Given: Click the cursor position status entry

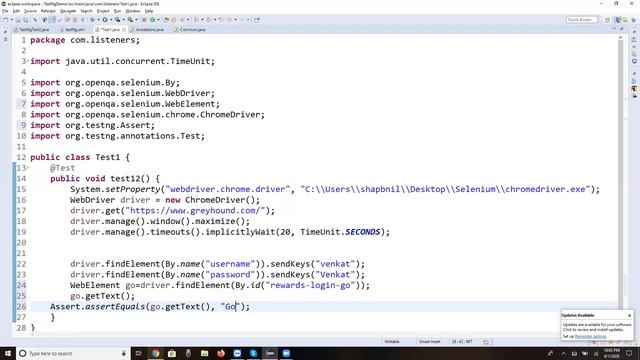Looking at the screenshot, I should 462,342.
